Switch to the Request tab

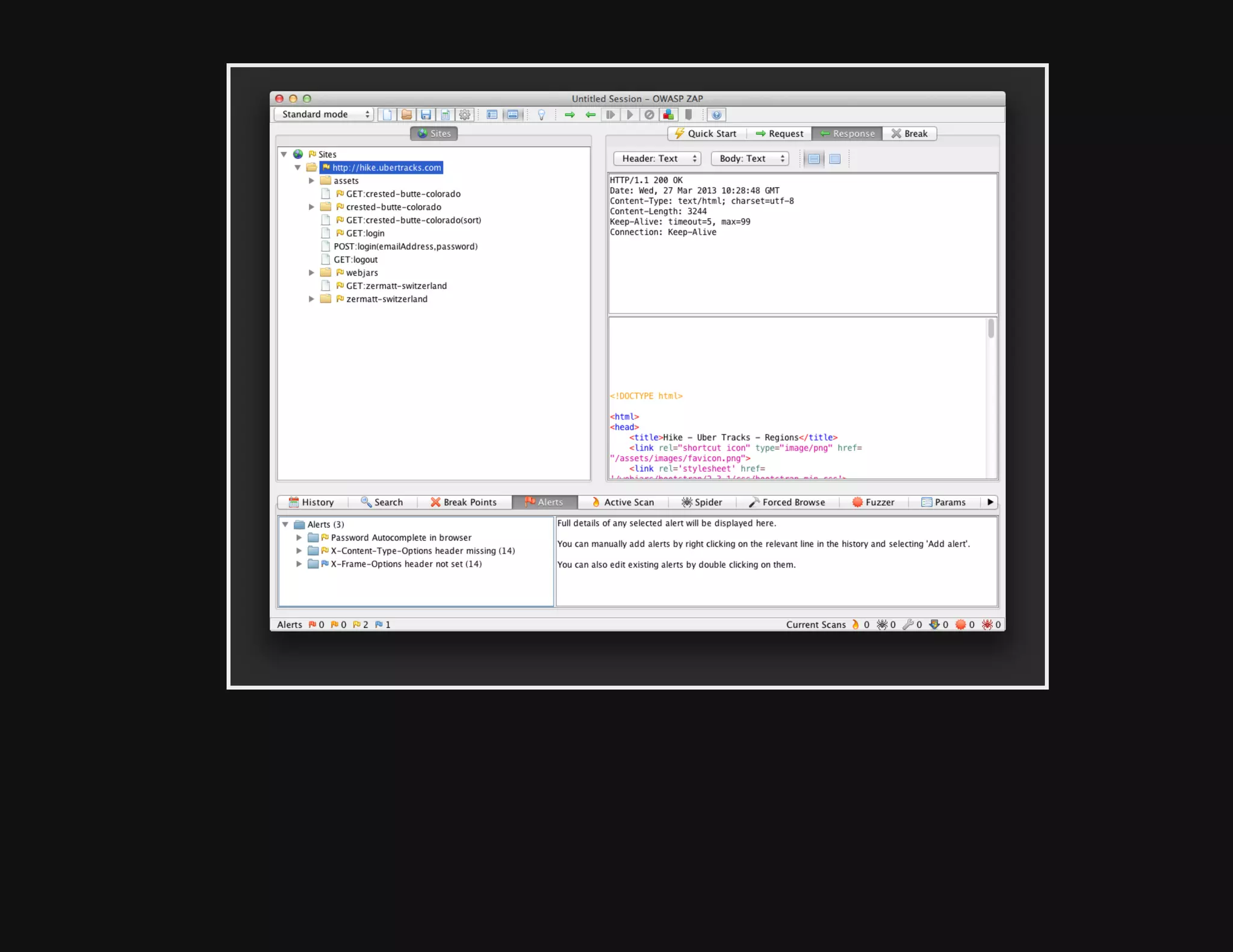(779, 134)
